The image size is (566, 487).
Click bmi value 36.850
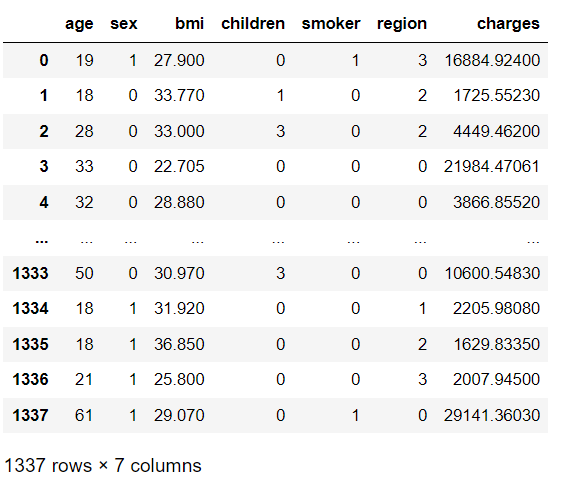point(179,344)
